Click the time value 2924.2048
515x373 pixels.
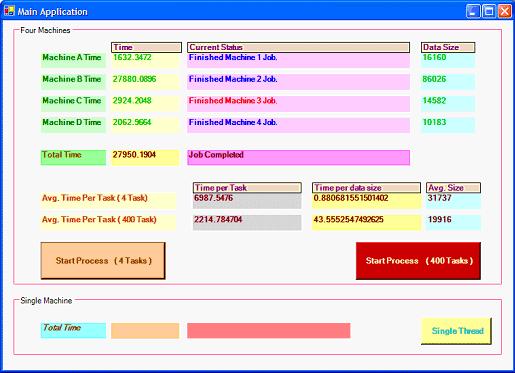coord(145,103)
